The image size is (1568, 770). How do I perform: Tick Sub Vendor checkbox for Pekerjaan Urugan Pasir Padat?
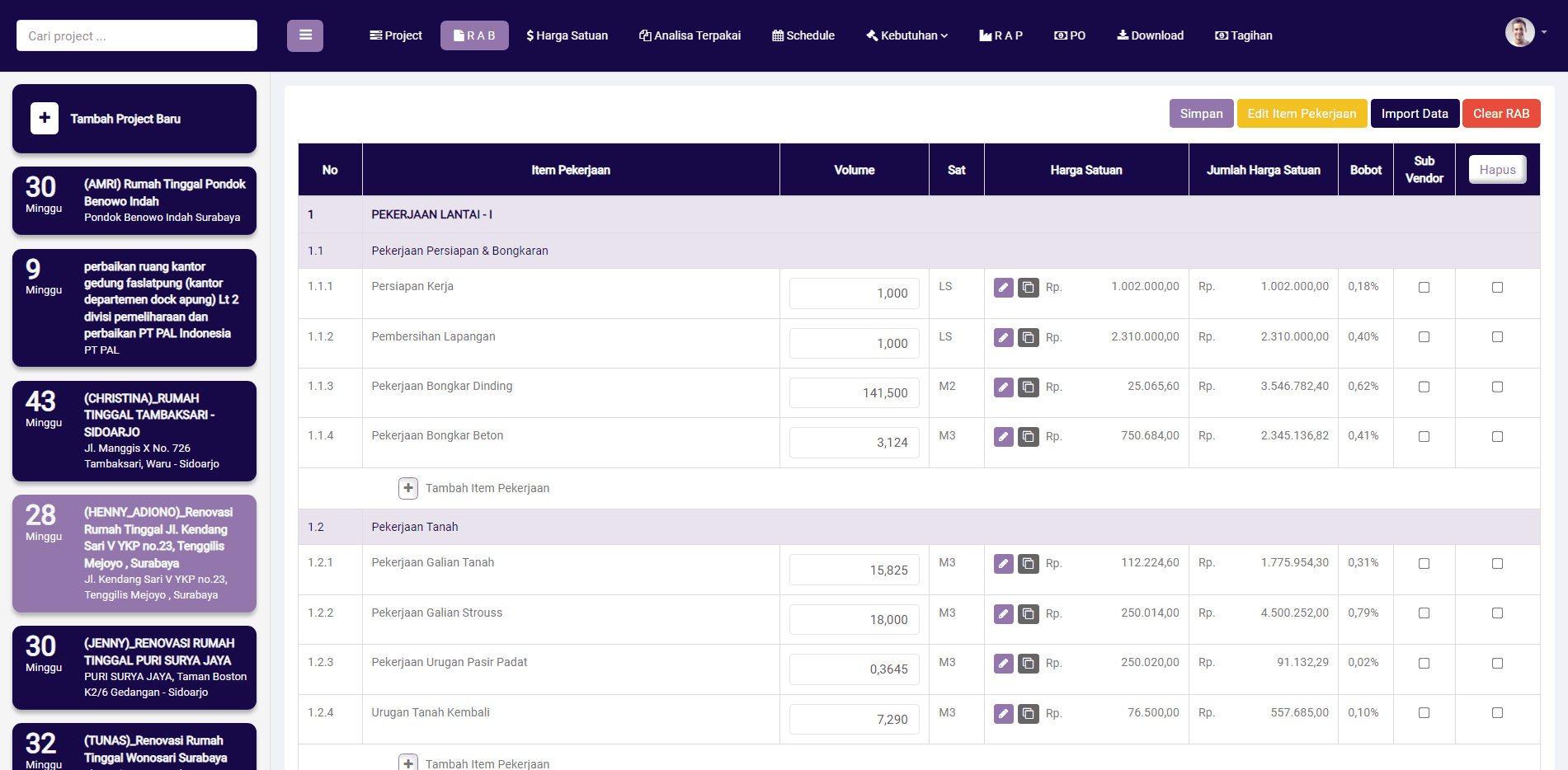(1424, 663)
